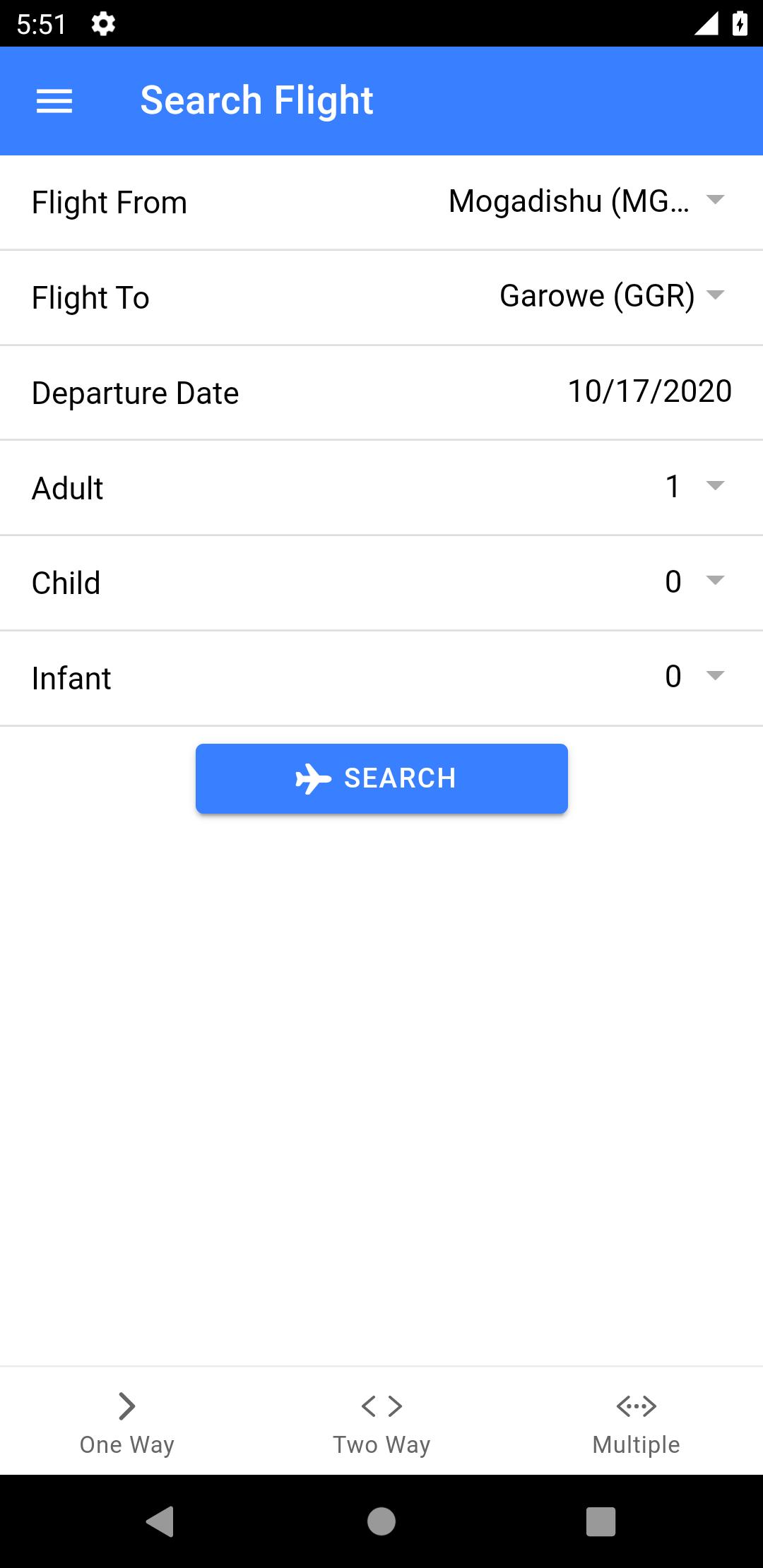Tap the One Way arrow icon
The width and height of the screenshot is (763, 1568).
[127, 1406]
